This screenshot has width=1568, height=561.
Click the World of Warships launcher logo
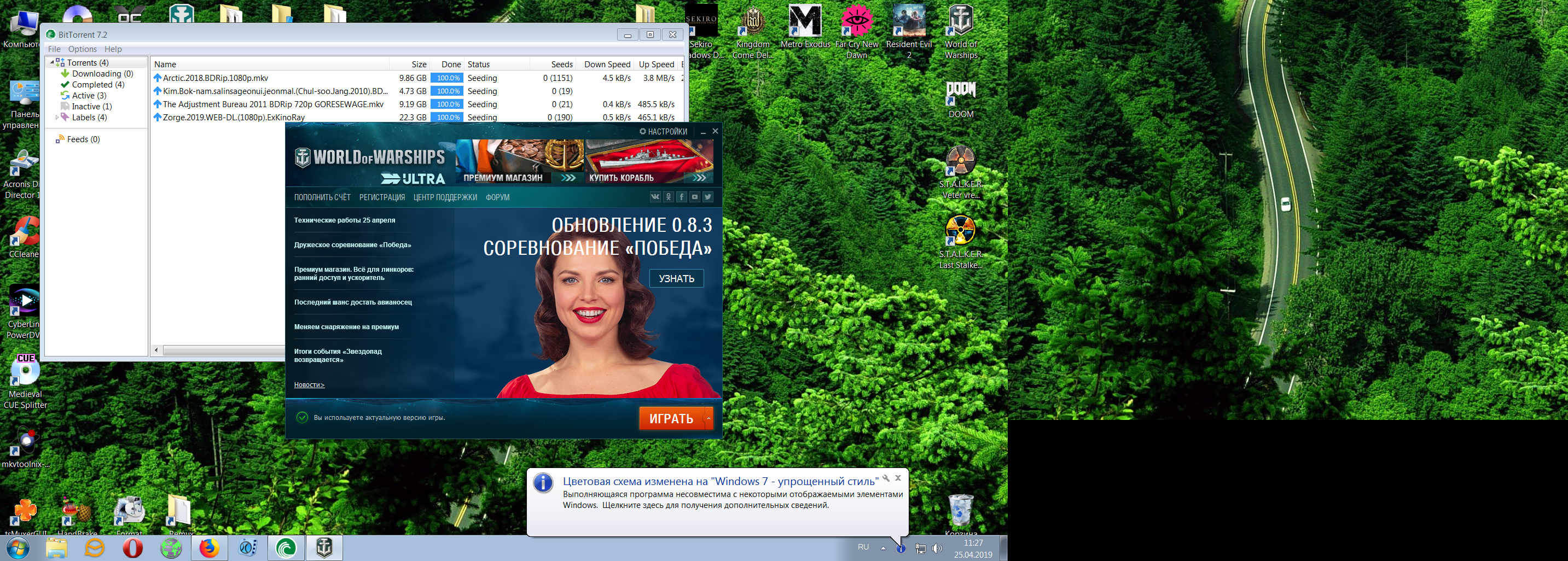coord(370,157)
